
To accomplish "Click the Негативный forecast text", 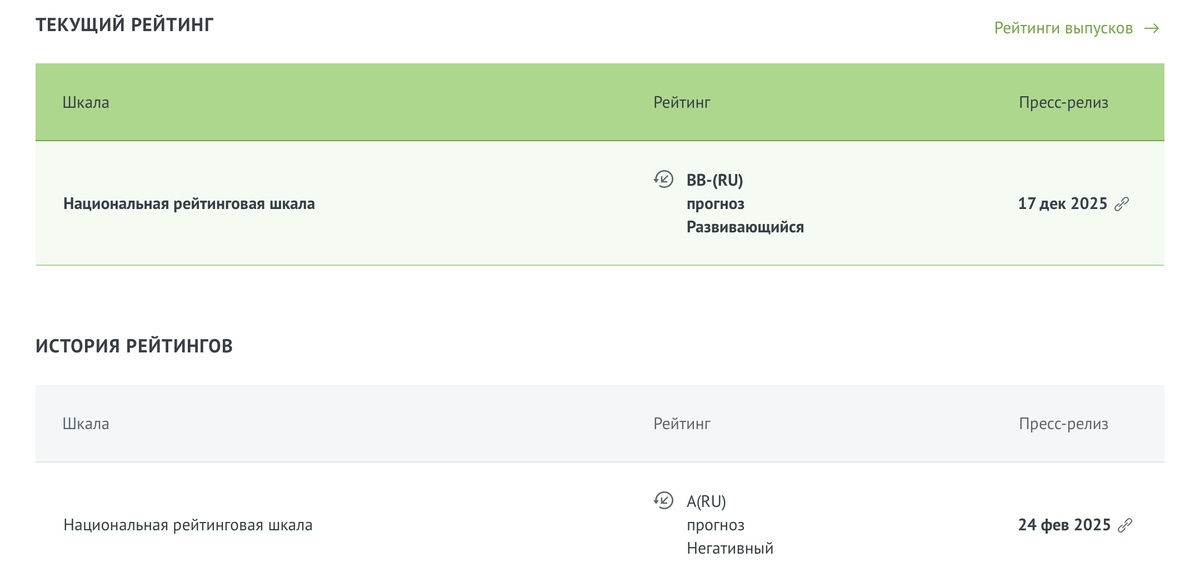I will point(730,548).
